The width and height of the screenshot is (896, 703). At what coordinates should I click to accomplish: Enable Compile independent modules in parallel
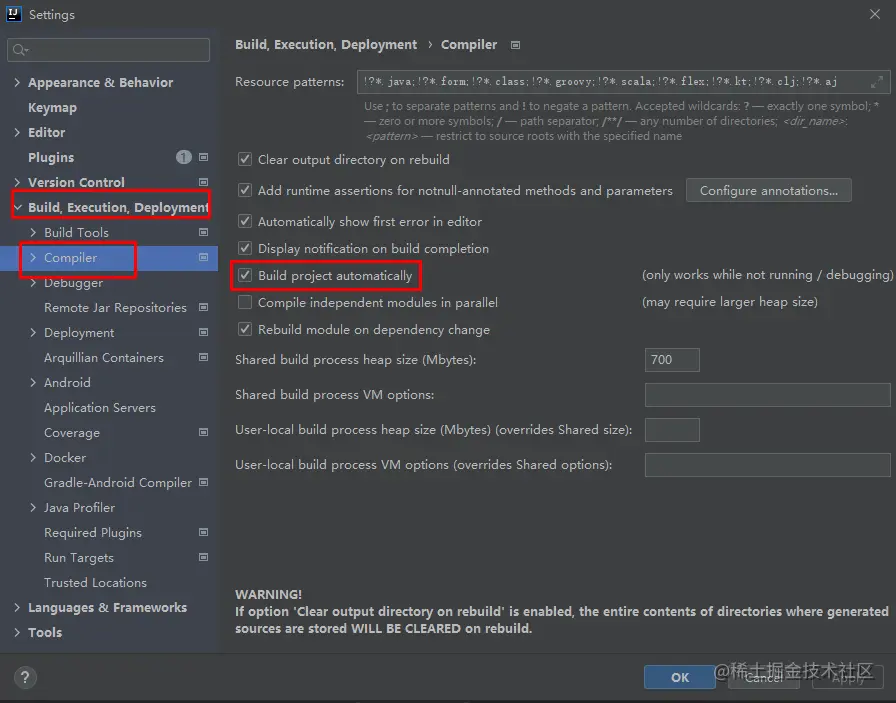pos(245,302)
